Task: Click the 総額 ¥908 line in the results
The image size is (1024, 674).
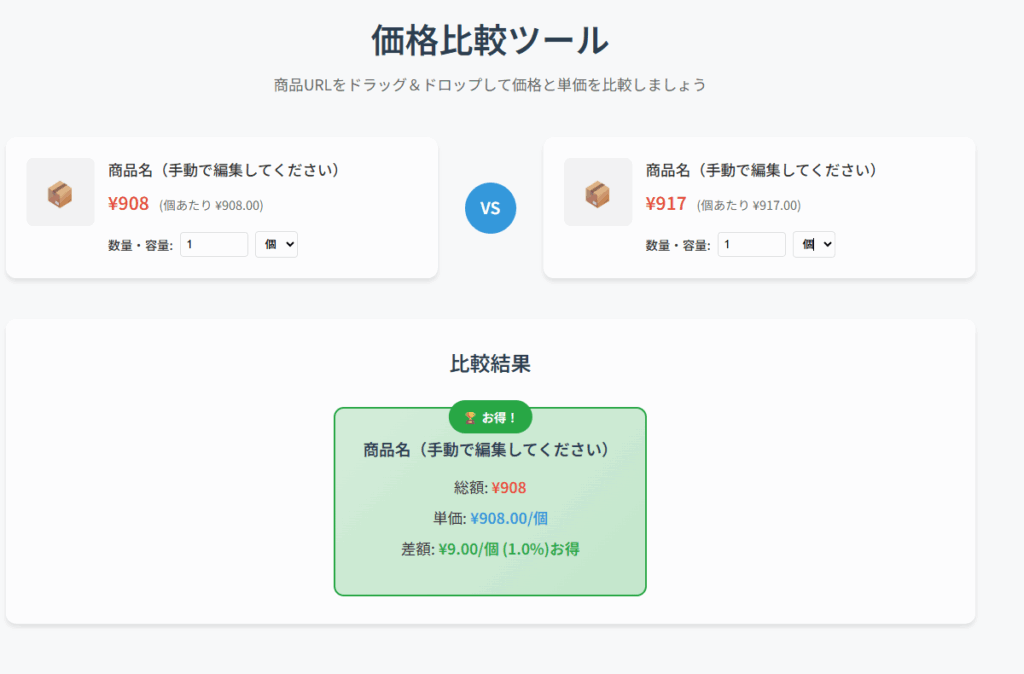Action: point(490,488)
